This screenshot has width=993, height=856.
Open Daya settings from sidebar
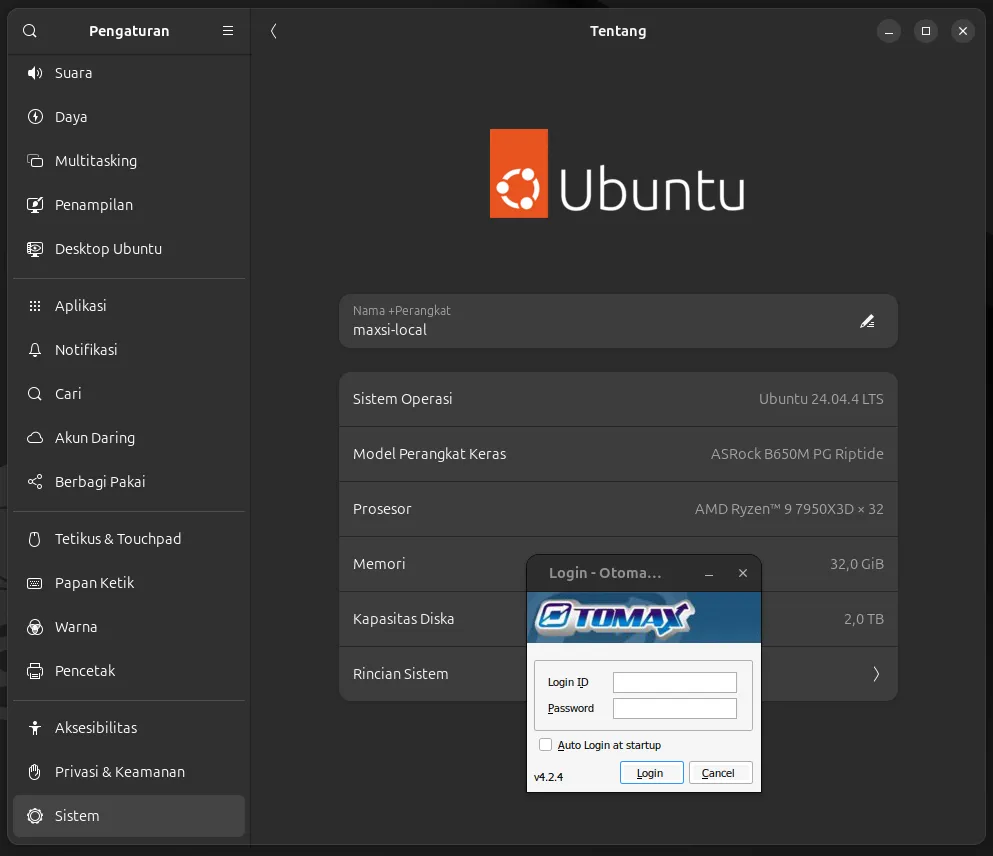point(35,117)
